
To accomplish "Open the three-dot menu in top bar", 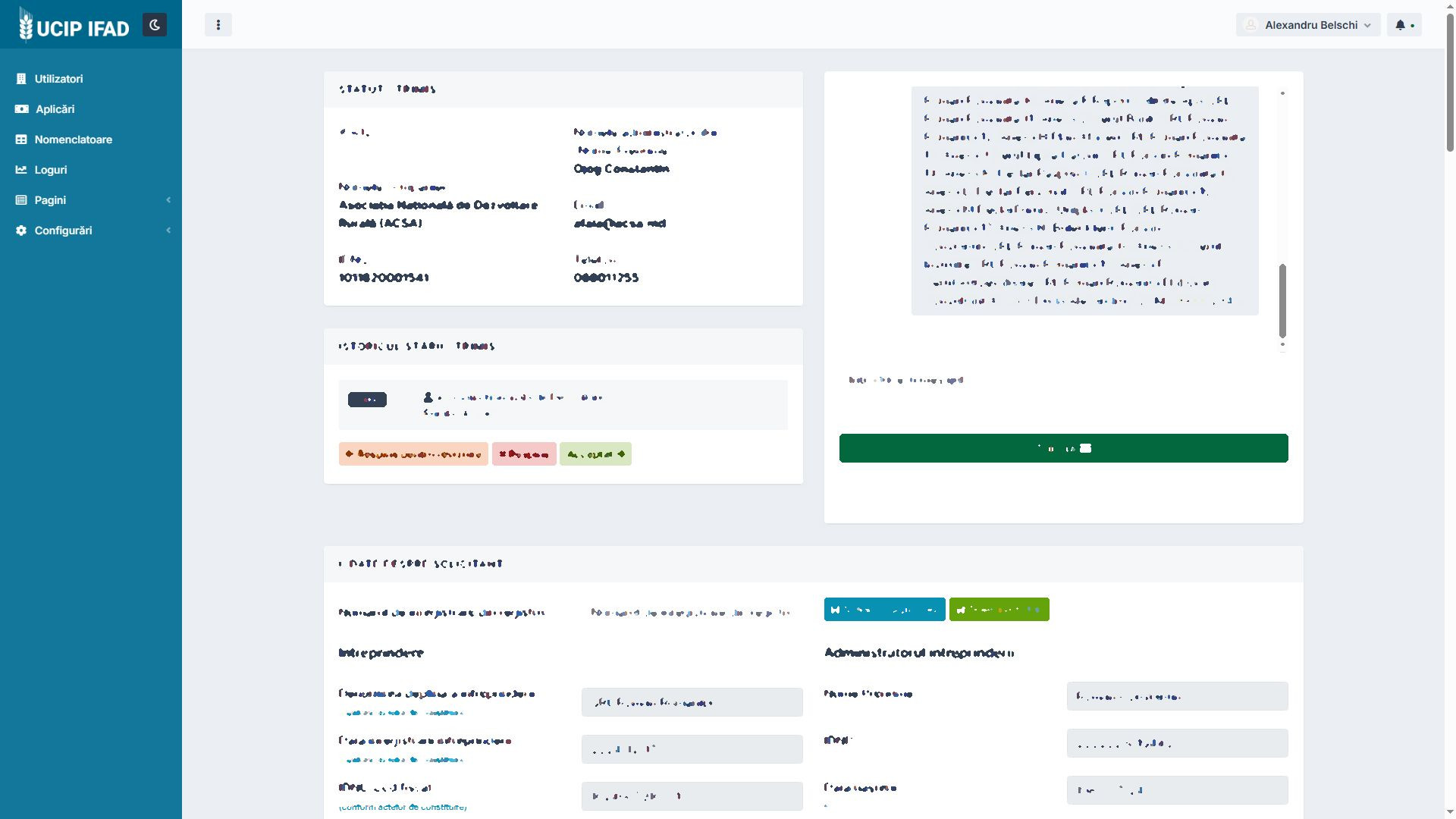I will [x=218, y=25].
